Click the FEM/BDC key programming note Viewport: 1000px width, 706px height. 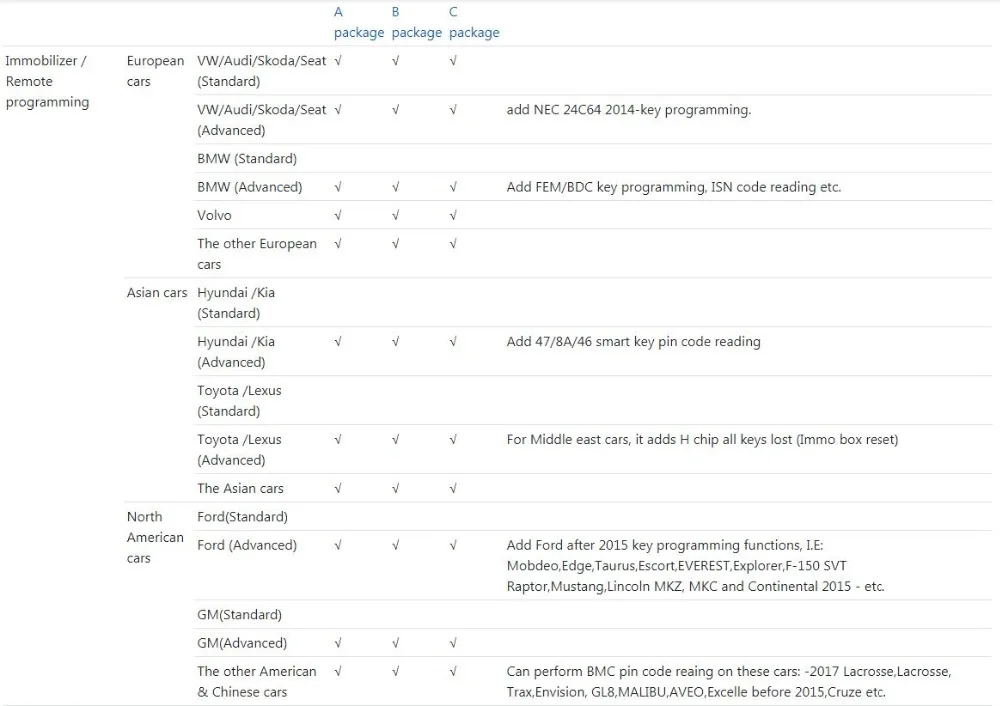click(674, 187)
